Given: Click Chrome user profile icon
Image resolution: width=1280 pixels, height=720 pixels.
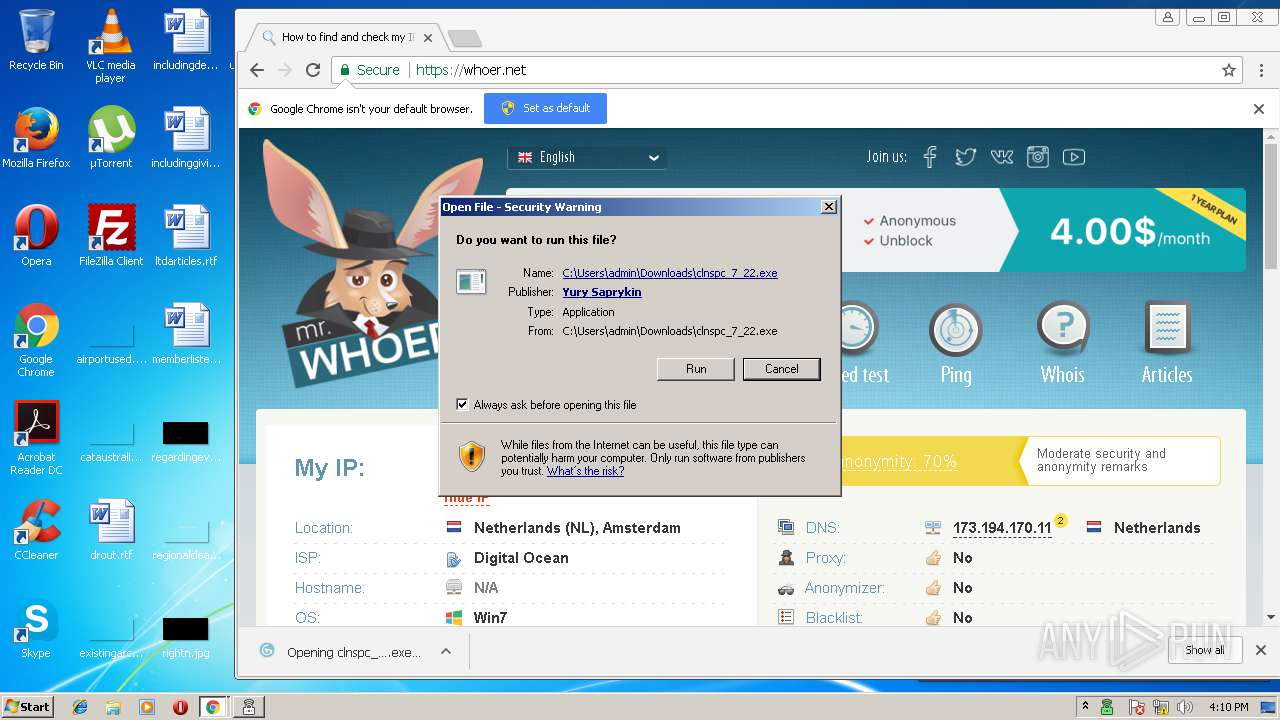Looking at the screenshot, I should [1167, 17].
